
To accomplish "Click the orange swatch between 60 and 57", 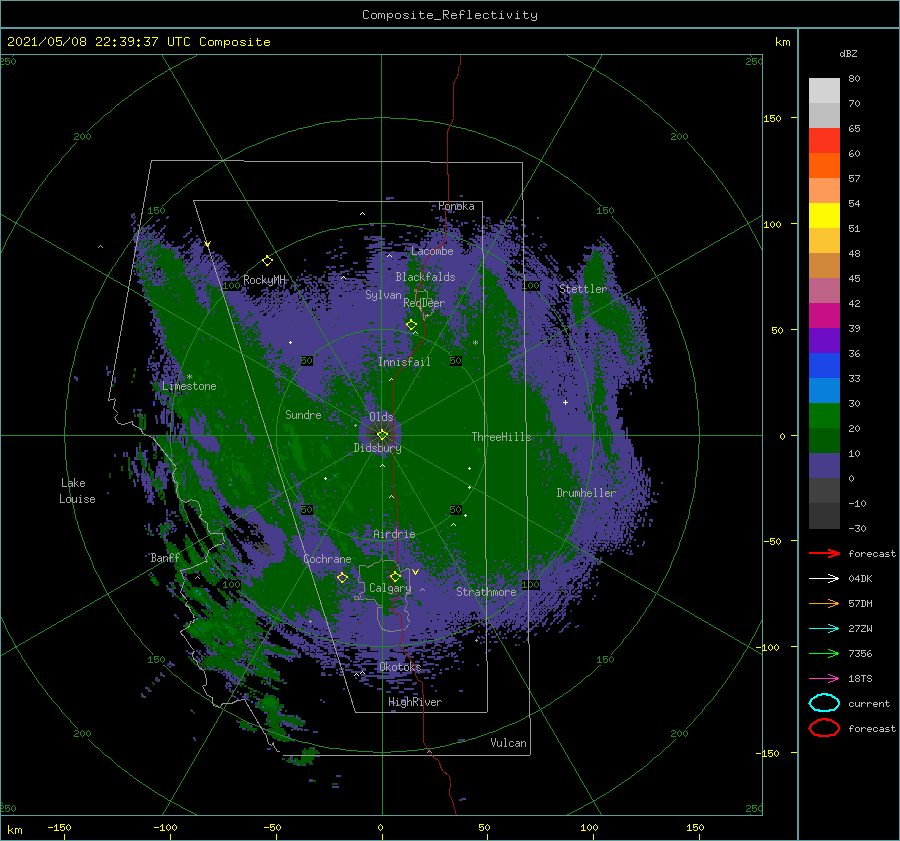I will (824, 165).
